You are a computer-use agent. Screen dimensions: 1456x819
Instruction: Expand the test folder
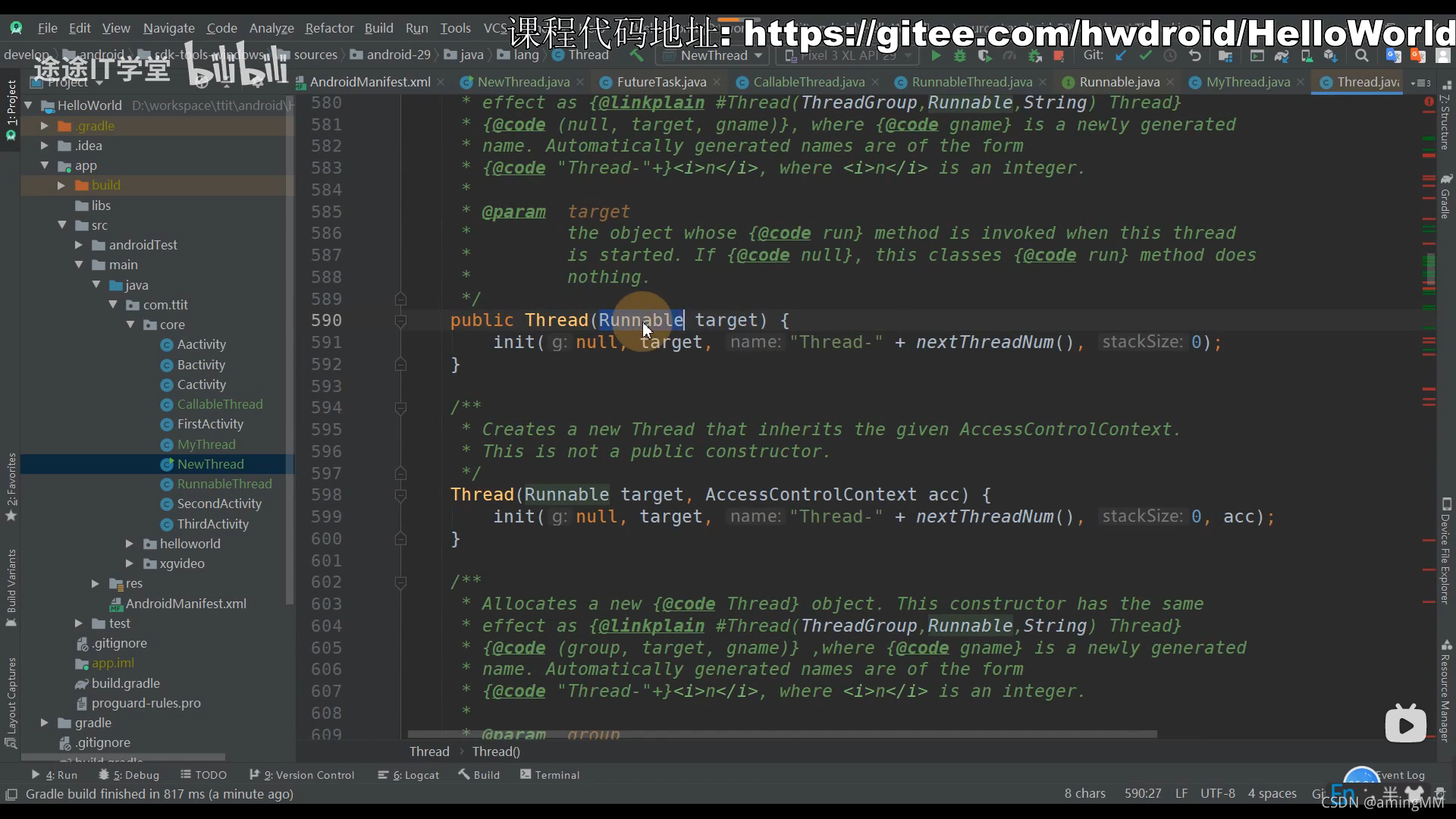pos(78,623)
